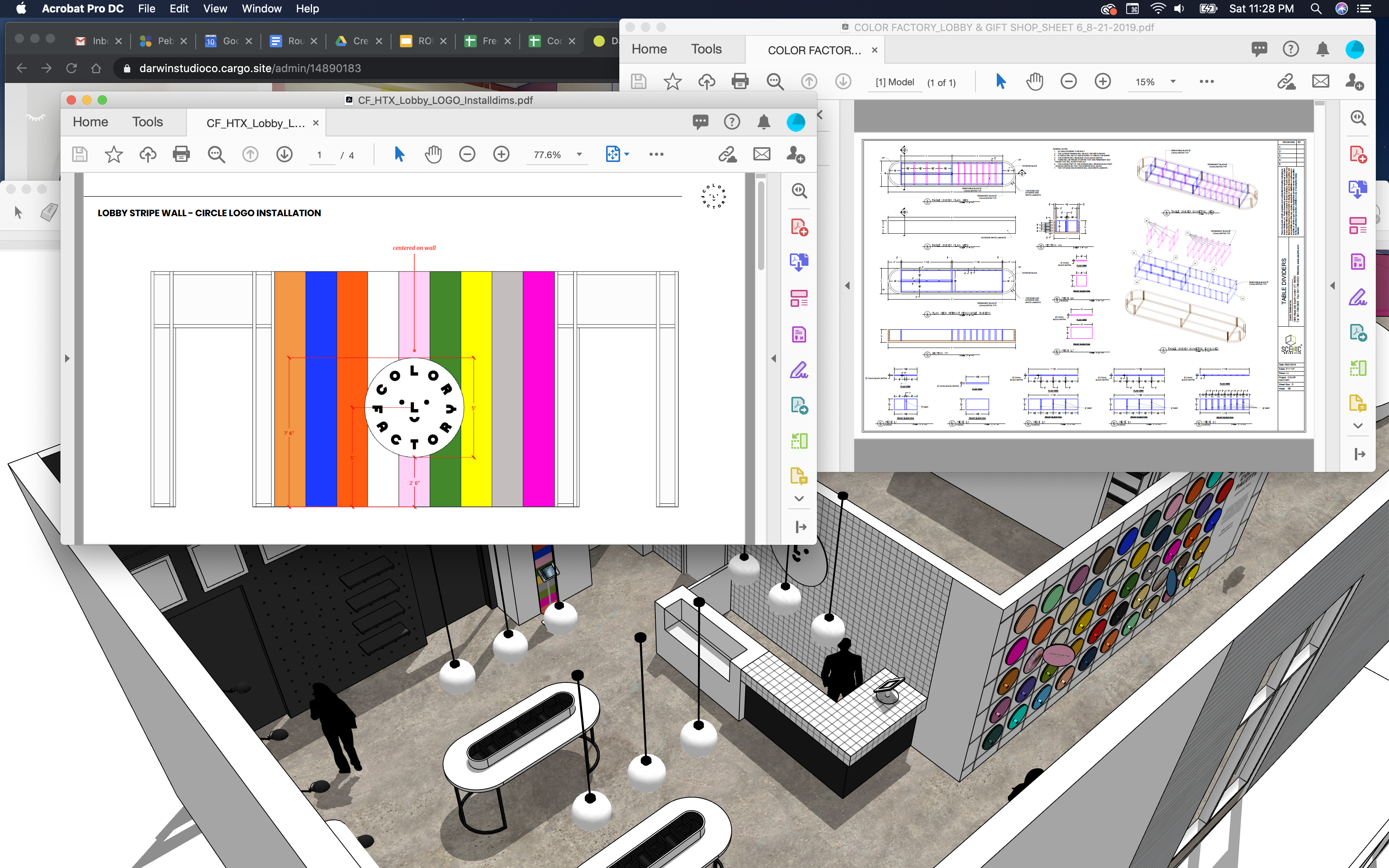
Task: Select the Hand pan tool in the Installdims window
Action: [433, 154]
